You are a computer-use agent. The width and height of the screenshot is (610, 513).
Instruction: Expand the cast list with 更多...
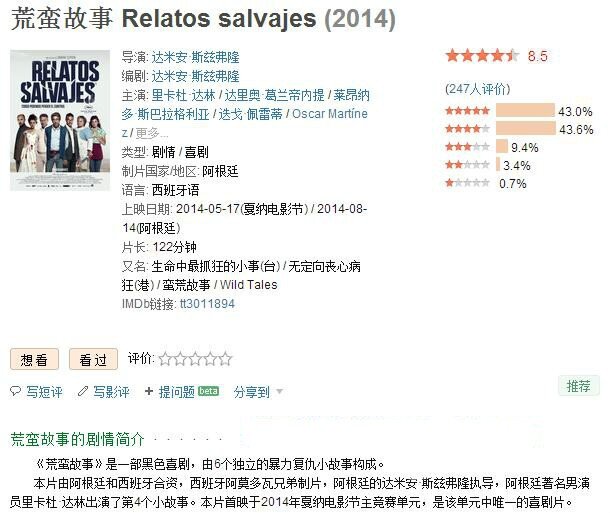click(x=152, y=133)
